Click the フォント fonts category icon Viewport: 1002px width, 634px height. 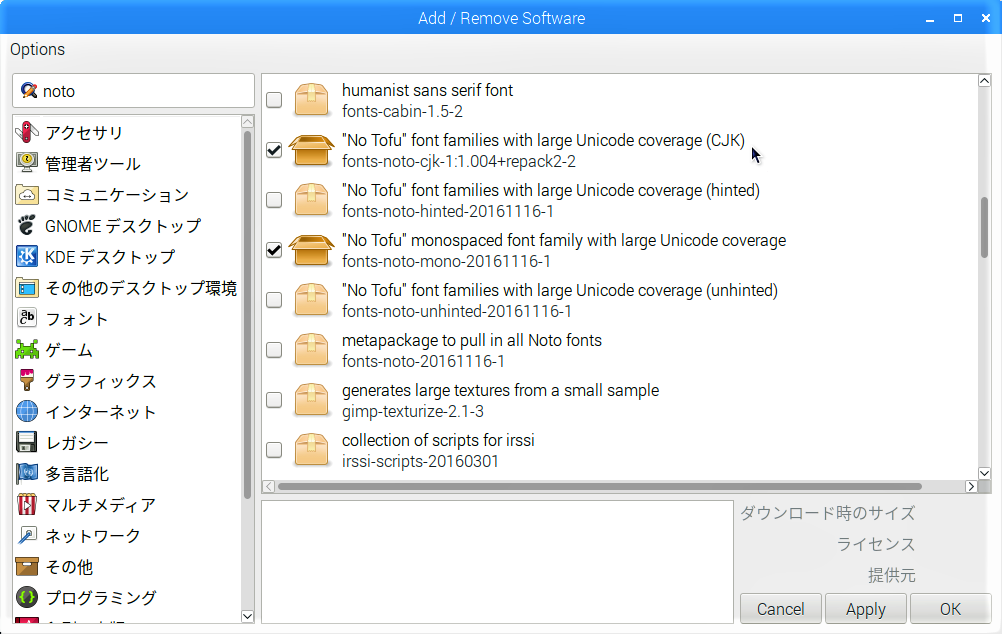coord(27,318)
